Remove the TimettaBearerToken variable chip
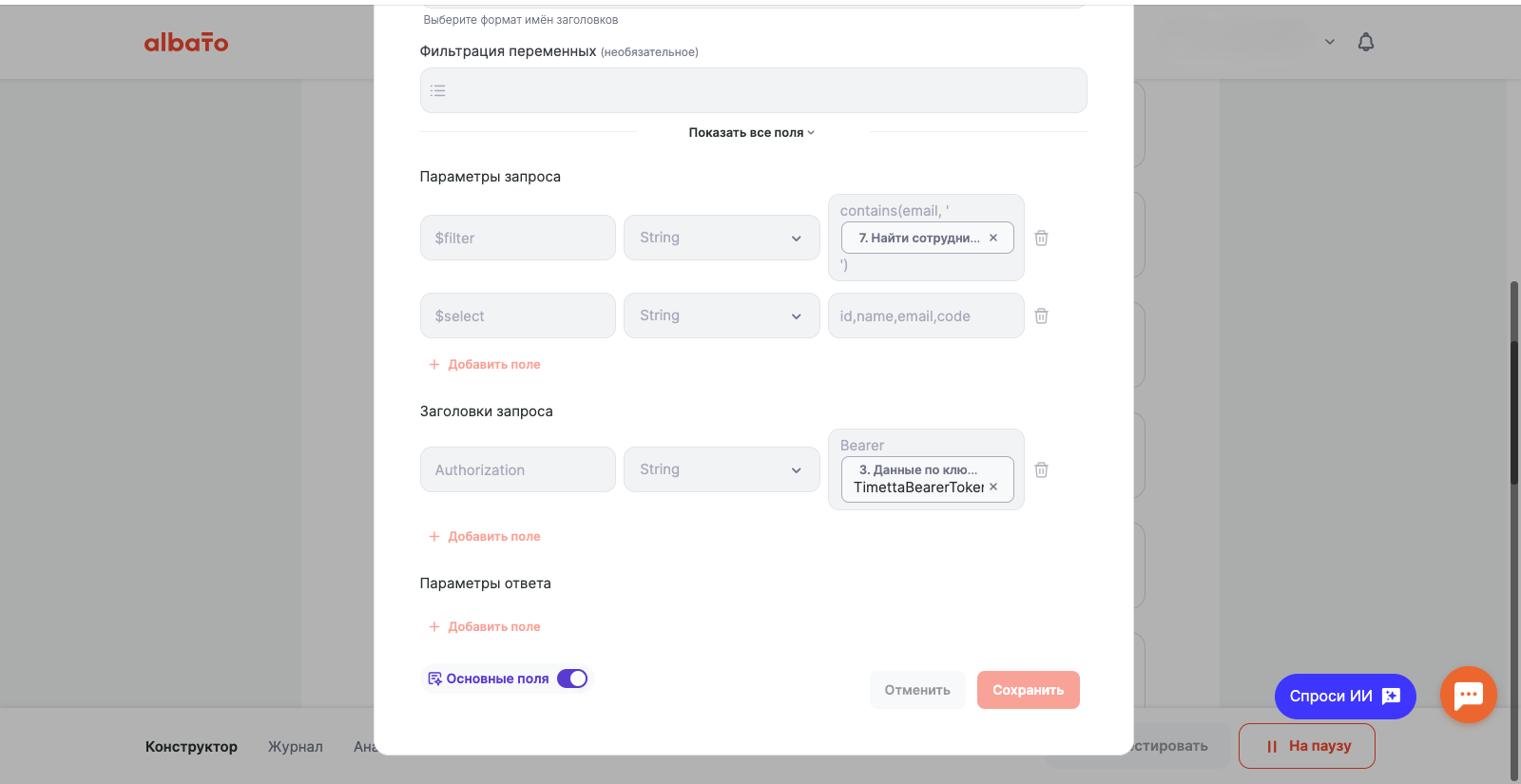The height and width of the screenshot is (784, 1521). [992, 485]
